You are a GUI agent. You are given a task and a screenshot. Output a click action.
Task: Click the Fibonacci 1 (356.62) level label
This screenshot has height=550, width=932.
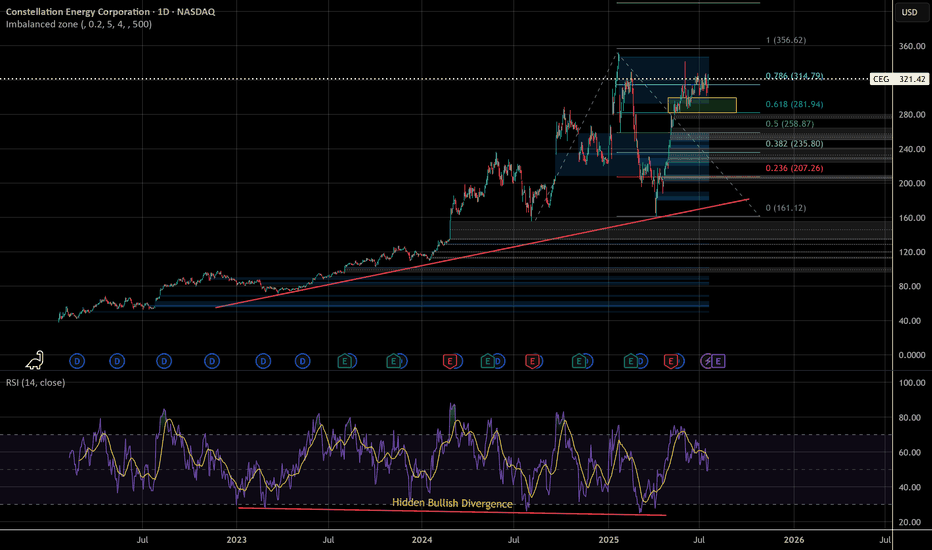(x=786, y=40)
